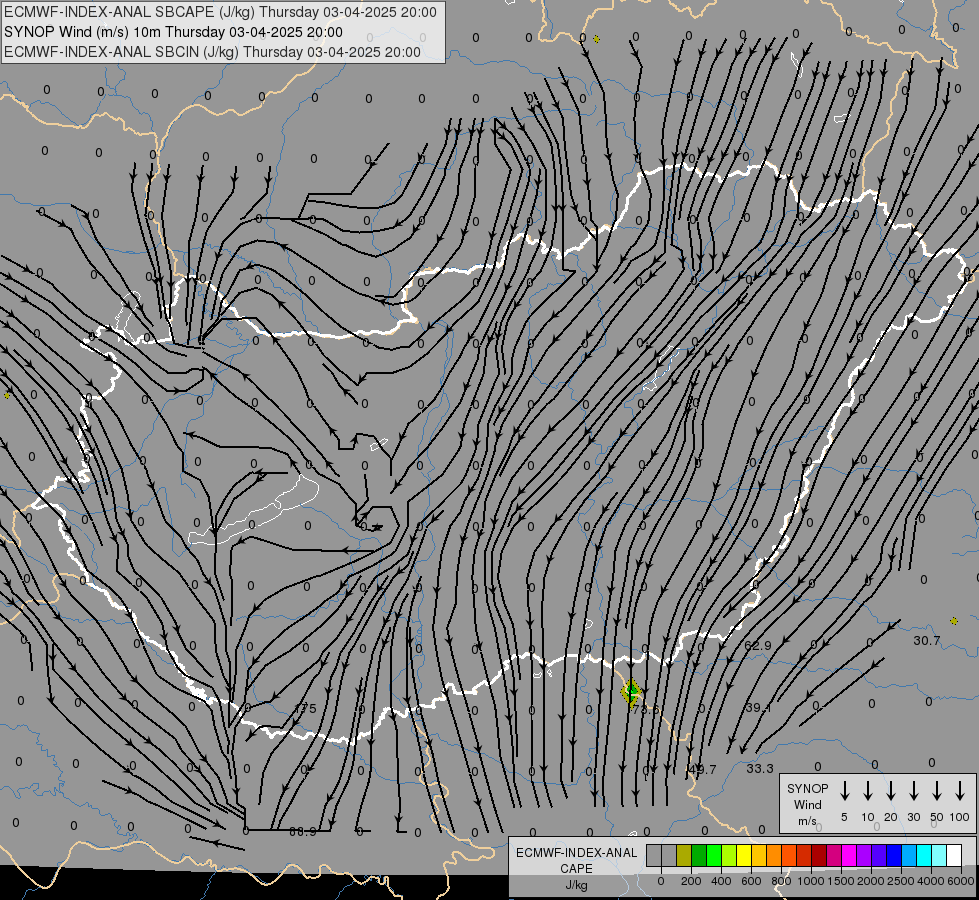Click the yellow dot at top near the border
This screenshot has width=979, height=900.
(x=596, y=39)
